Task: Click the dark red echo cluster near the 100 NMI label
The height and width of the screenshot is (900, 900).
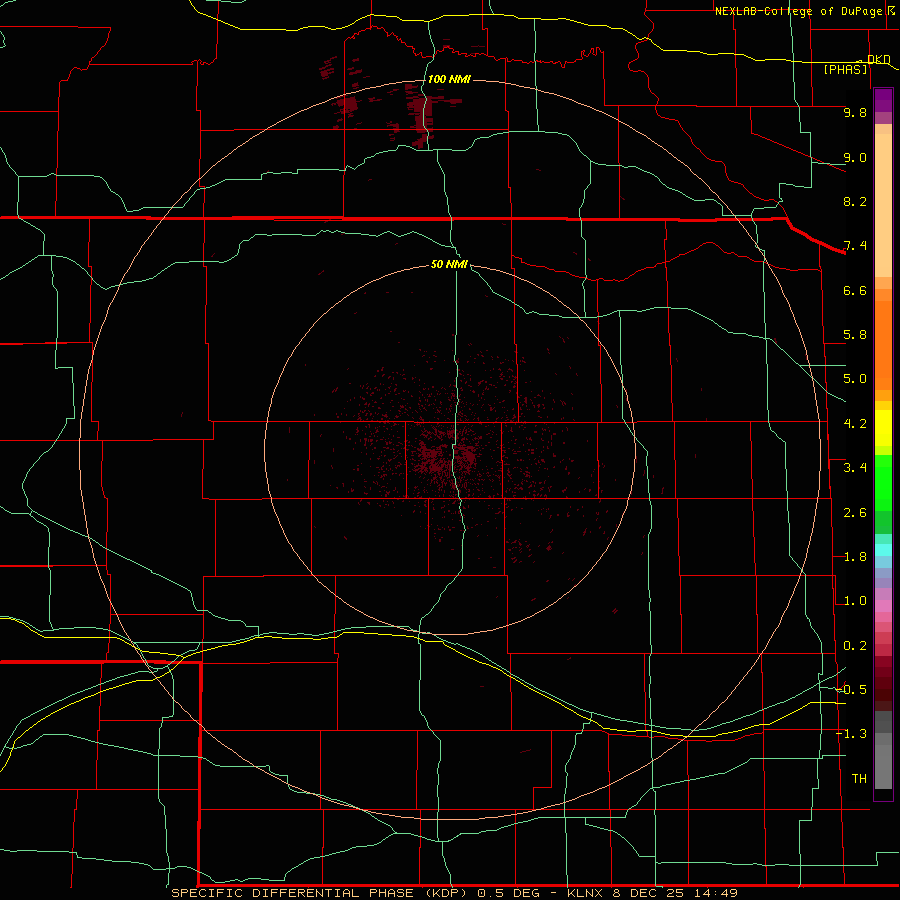Action: (x=420, y=114)
